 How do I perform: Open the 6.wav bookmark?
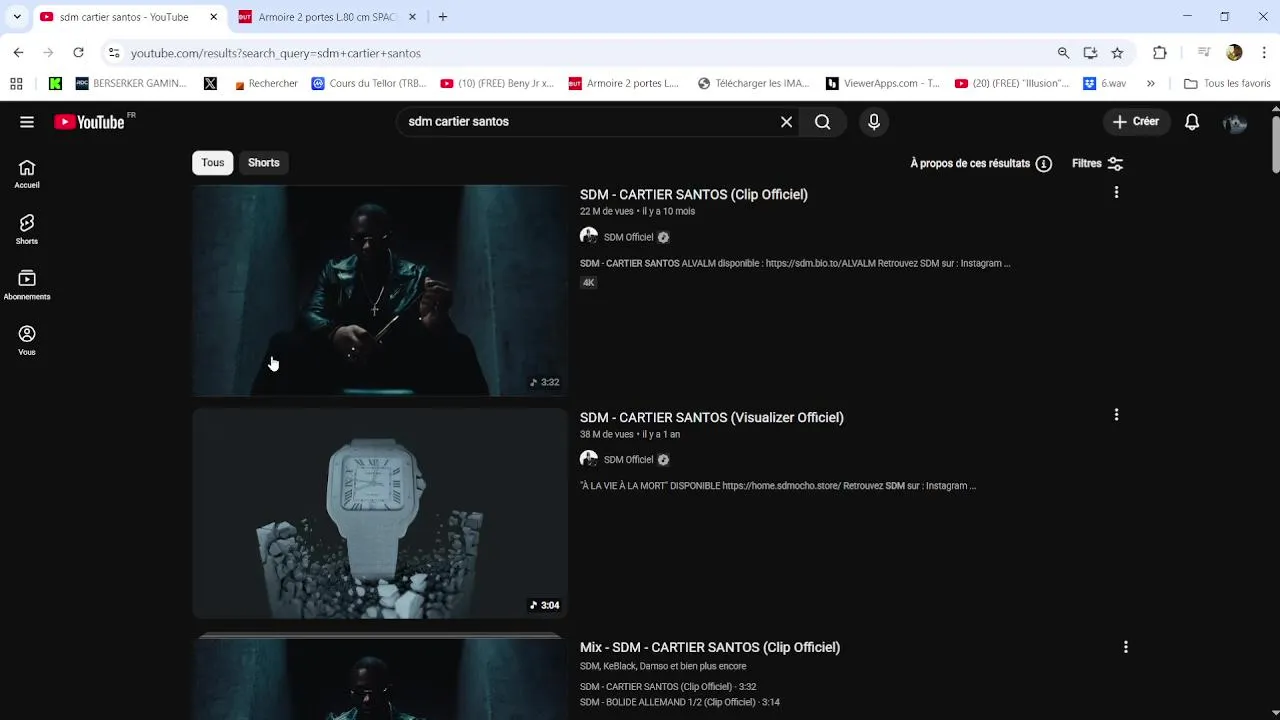[x=1105, y=84]
